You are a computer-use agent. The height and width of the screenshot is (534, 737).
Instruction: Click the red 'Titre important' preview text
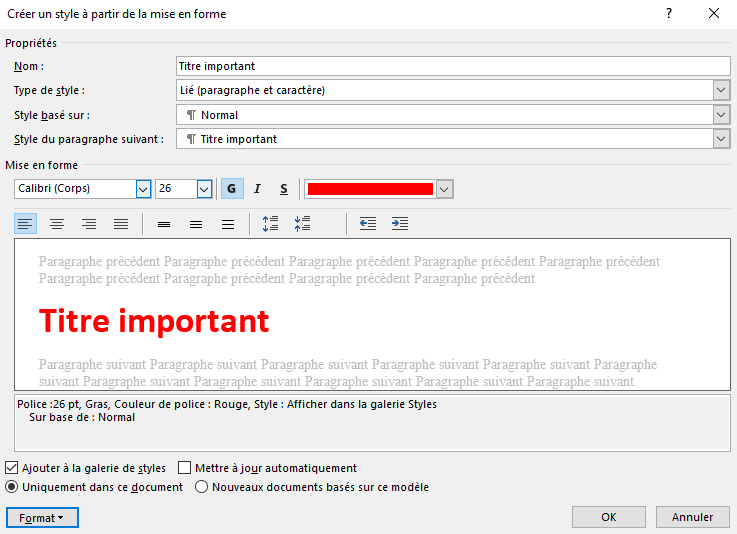pos(154,321)
